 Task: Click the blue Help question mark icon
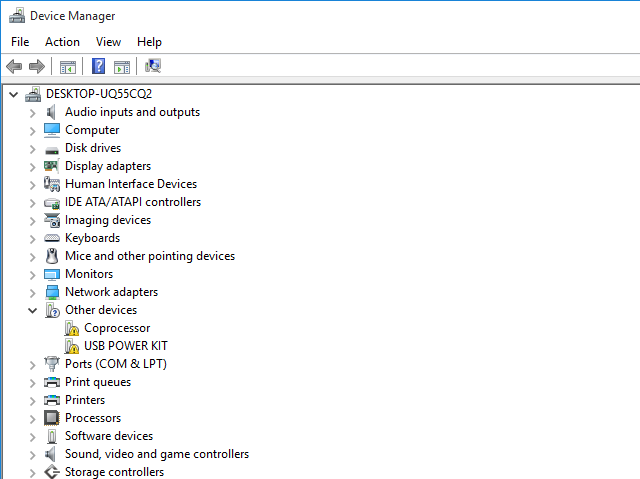pyautogui.click(x=98, y=67)
